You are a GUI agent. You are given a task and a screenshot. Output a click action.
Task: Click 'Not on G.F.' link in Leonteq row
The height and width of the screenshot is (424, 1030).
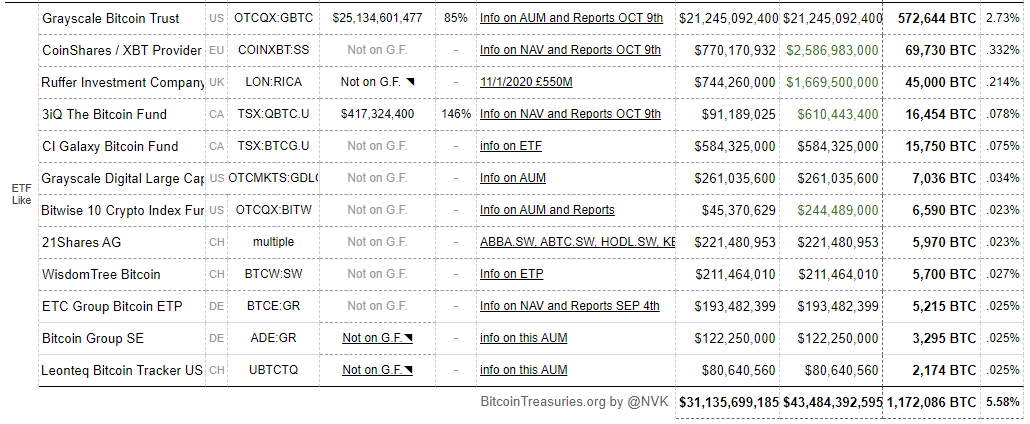point(371,370)
